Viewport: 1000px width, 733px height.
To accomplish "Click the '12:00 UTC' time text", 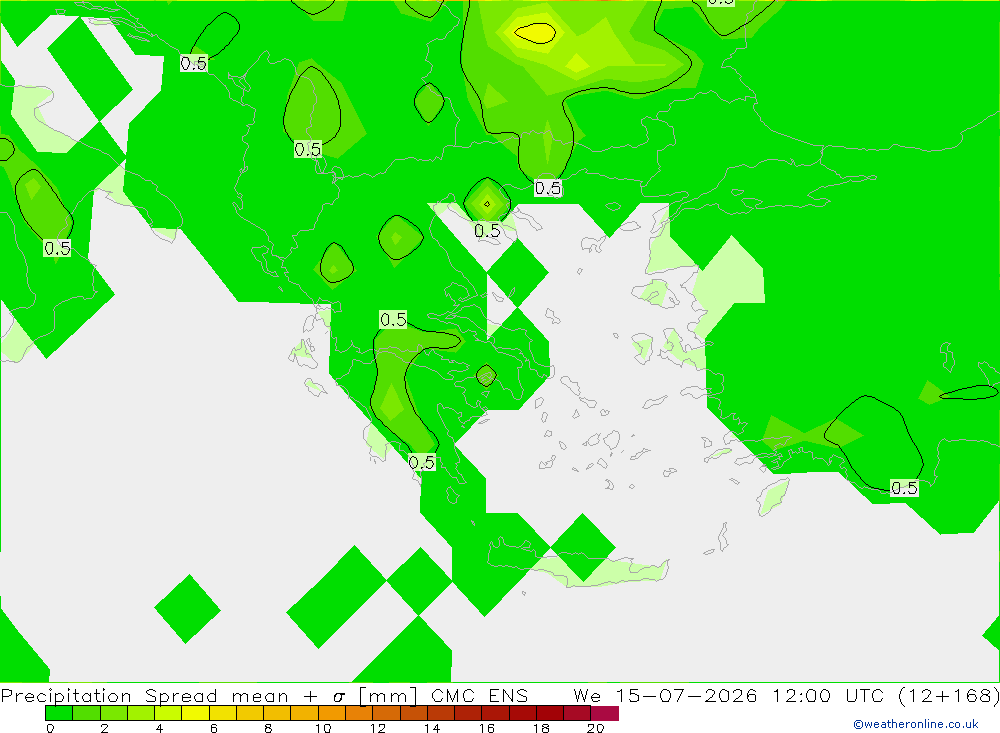I will [830, 695].
